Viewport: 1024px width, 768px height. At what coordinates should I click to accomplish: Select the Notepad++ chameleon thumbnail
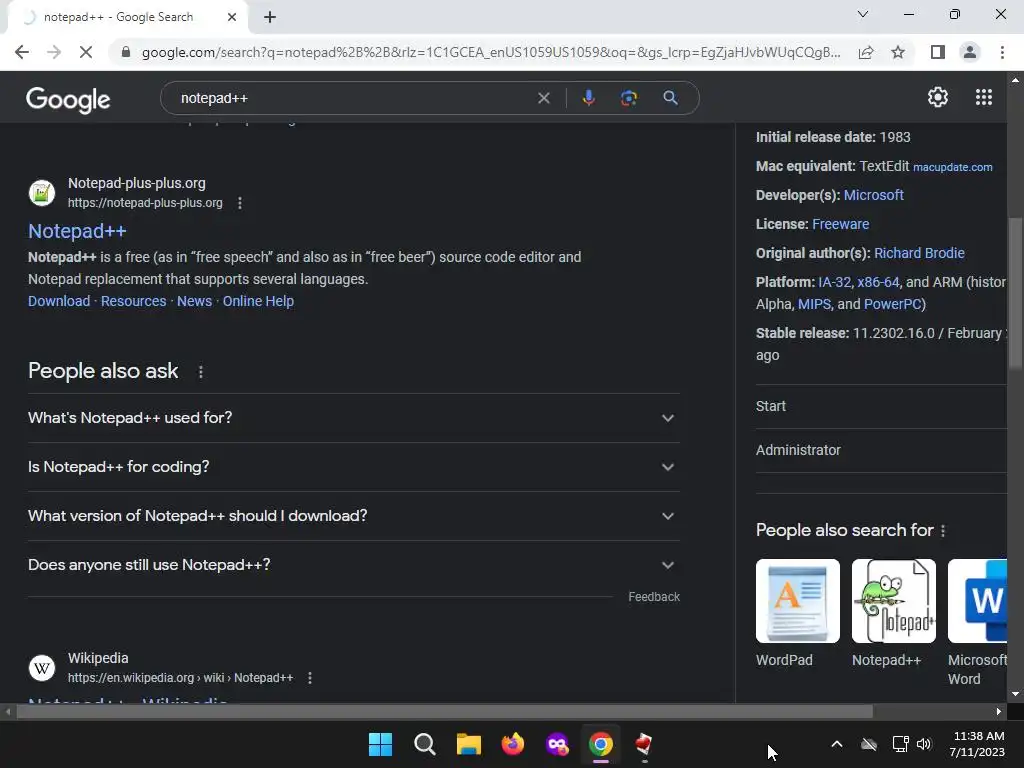893,601
